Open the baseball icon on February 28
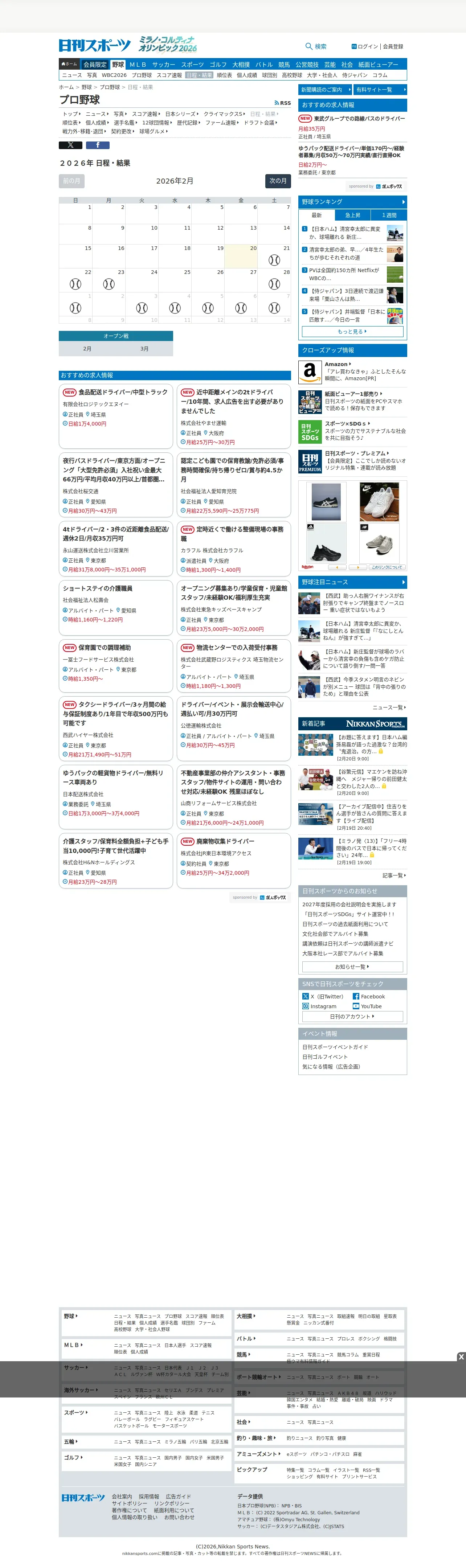The image size is (466, 1568). point(274,284)
